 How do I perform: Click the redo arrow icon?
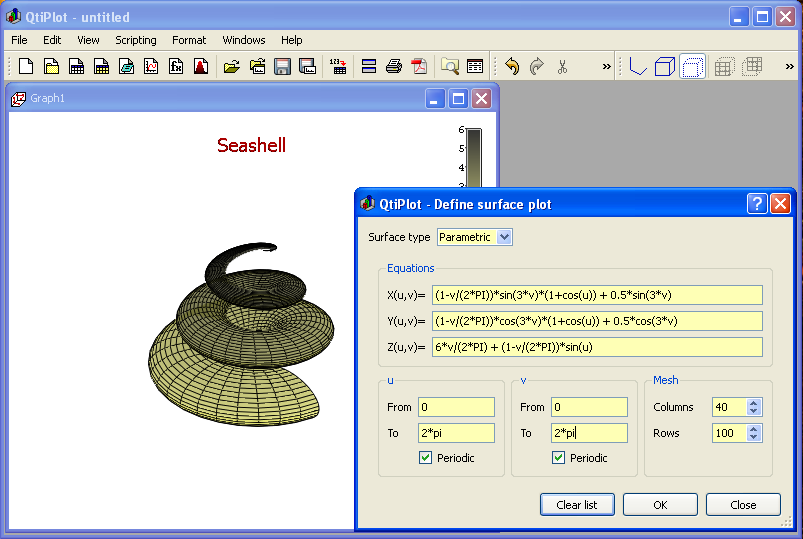(537, 67)
